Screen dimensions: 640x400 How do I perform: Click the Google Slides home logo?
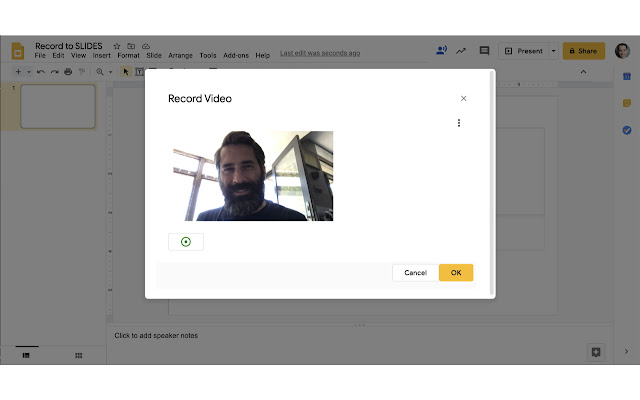[x=18, y=51]
